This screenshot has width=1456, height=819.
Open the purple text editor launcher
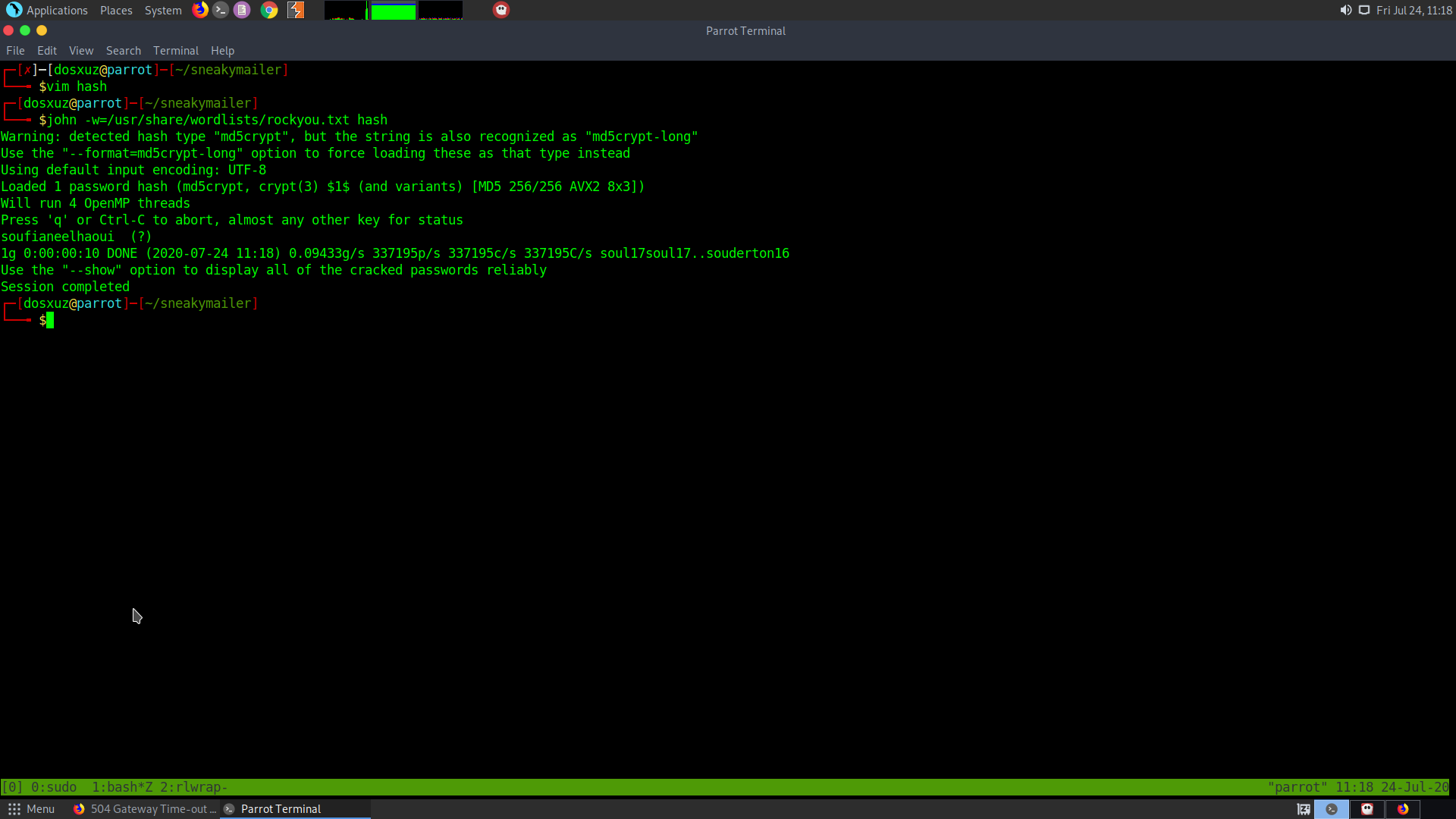click(242, 10)
